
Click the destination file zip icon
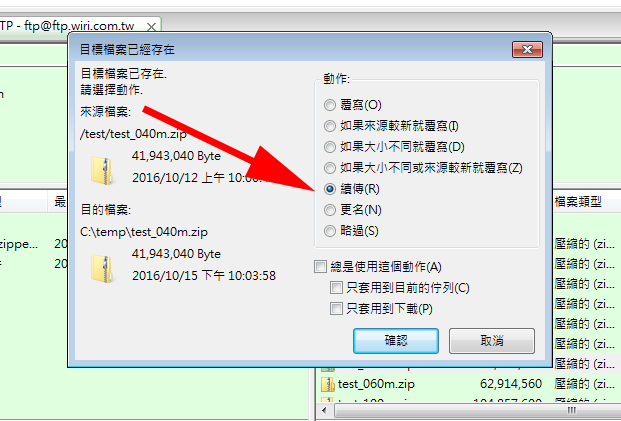coord(103,269)
